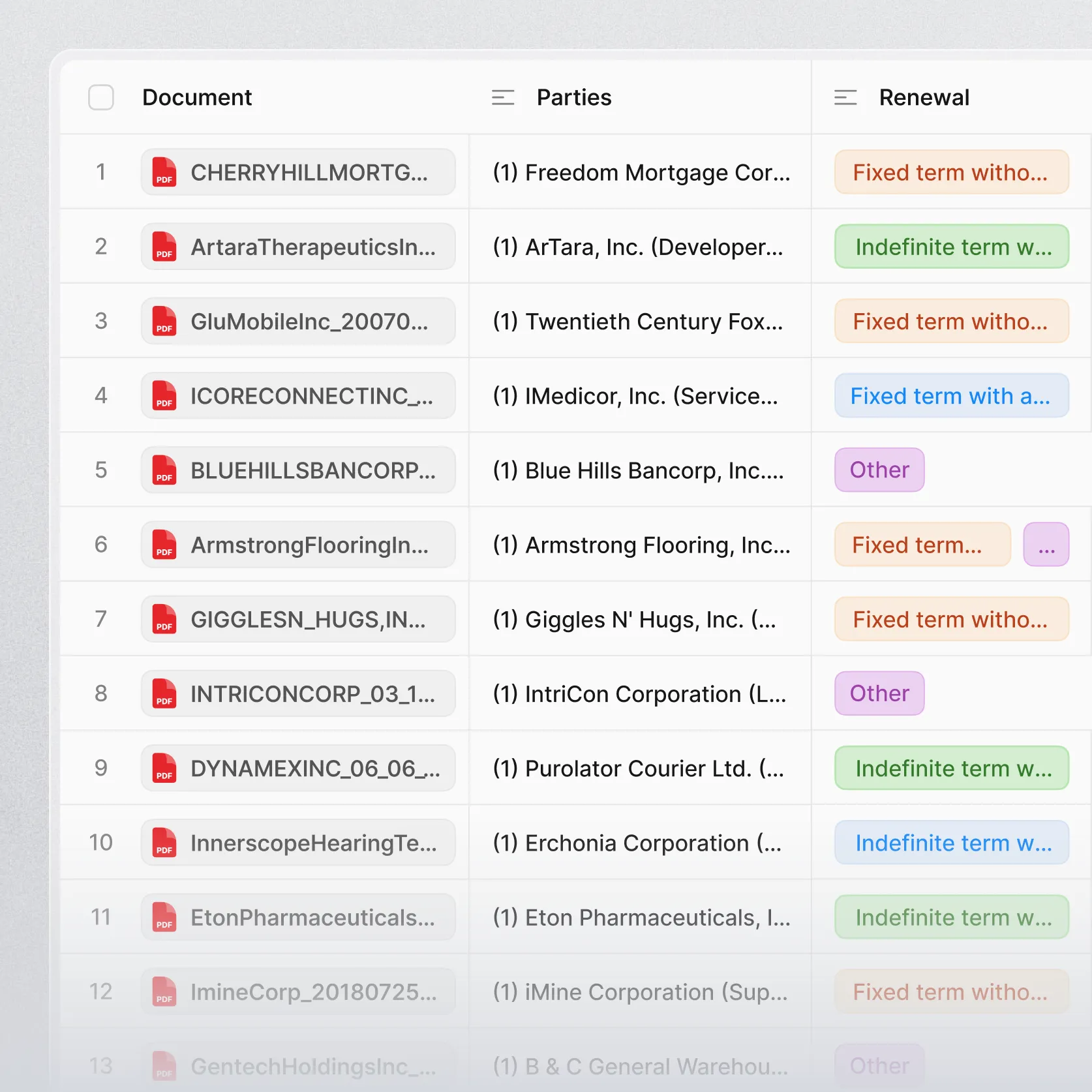Image resolution: width=1092 pixels, height=1092 pixels.
Task: Click the orange Fixed term tag in CHERRYHILLMORTG row
Action: point(952,172)
